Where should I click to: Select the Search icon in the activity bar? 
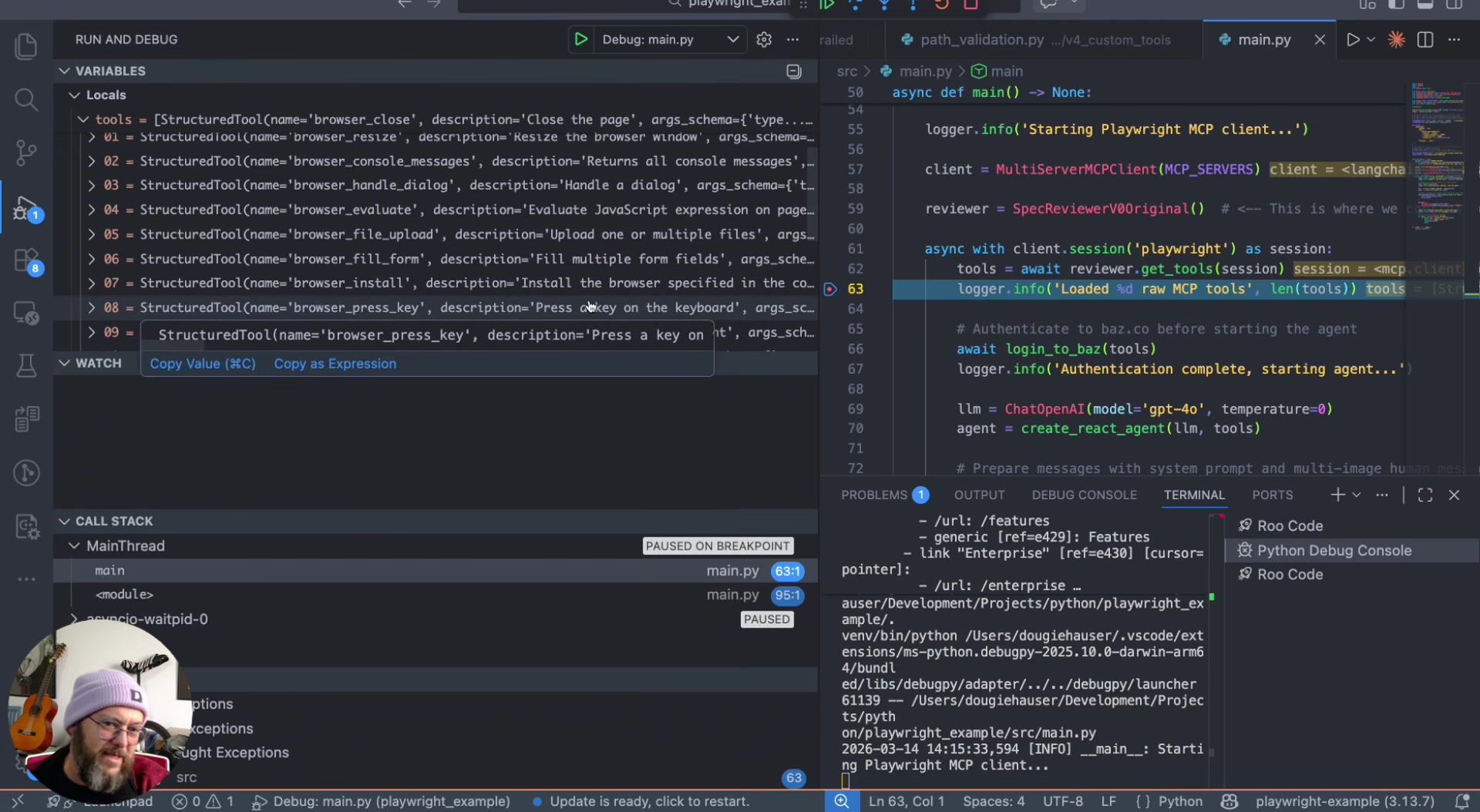[26, 99]
